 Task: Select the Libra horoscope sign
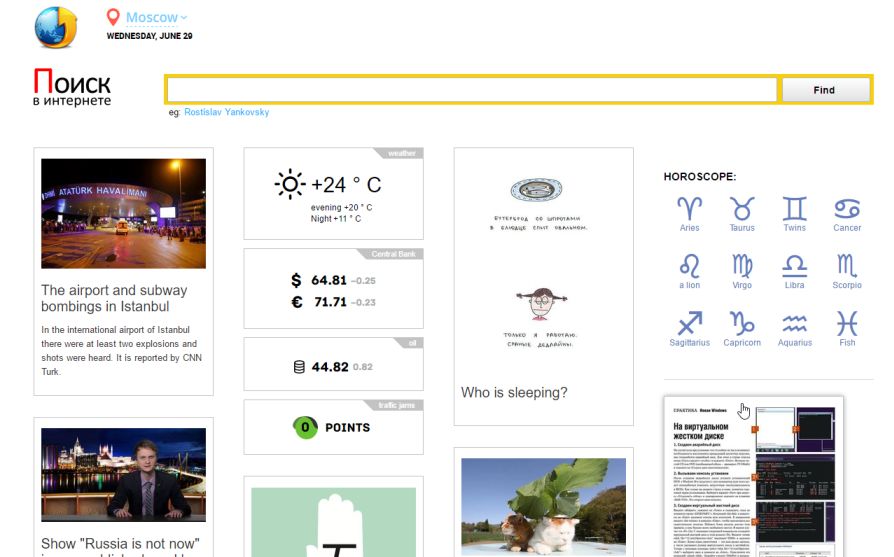click(x=794, y=266)
